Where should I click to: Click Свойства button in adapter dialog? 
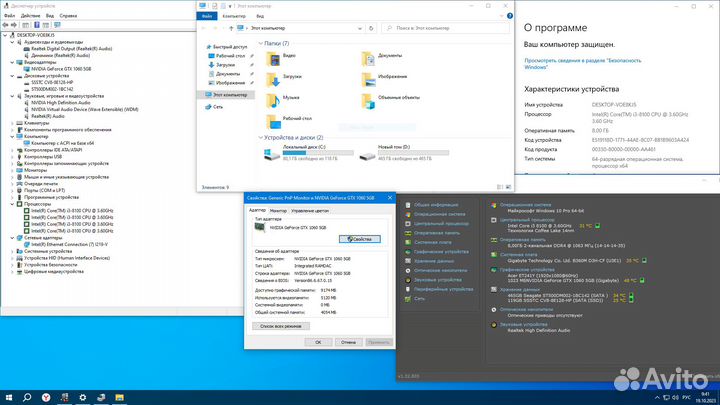(360, 239)
